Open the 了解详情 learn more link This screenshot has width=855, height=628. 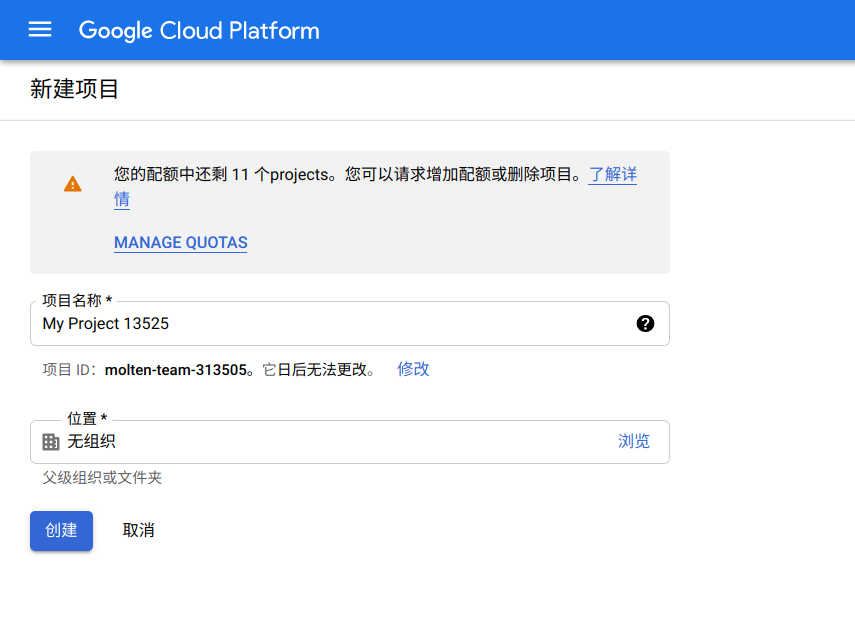click(612, 175)
